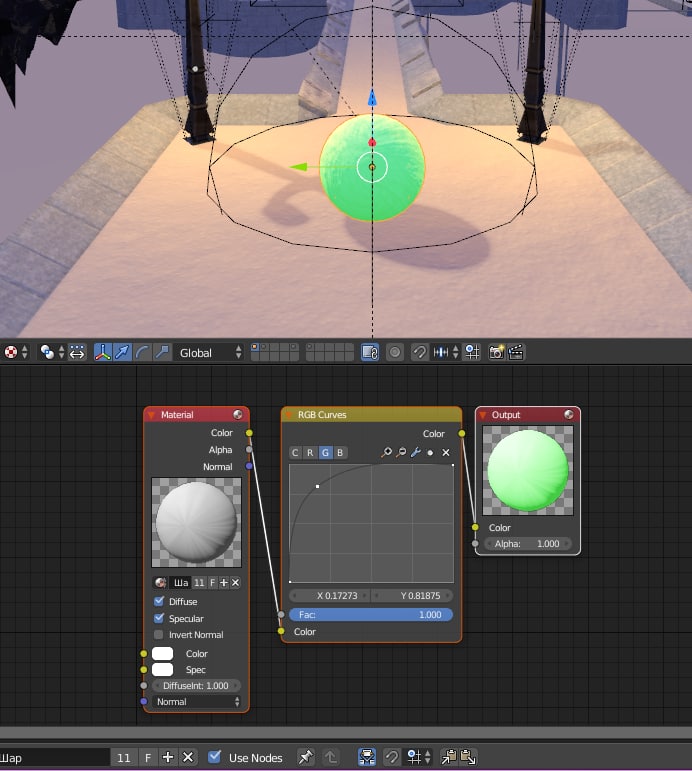Uncheck the Diffuse checkbox
This screenshot has width=692, height=771.
pos(159,601)
